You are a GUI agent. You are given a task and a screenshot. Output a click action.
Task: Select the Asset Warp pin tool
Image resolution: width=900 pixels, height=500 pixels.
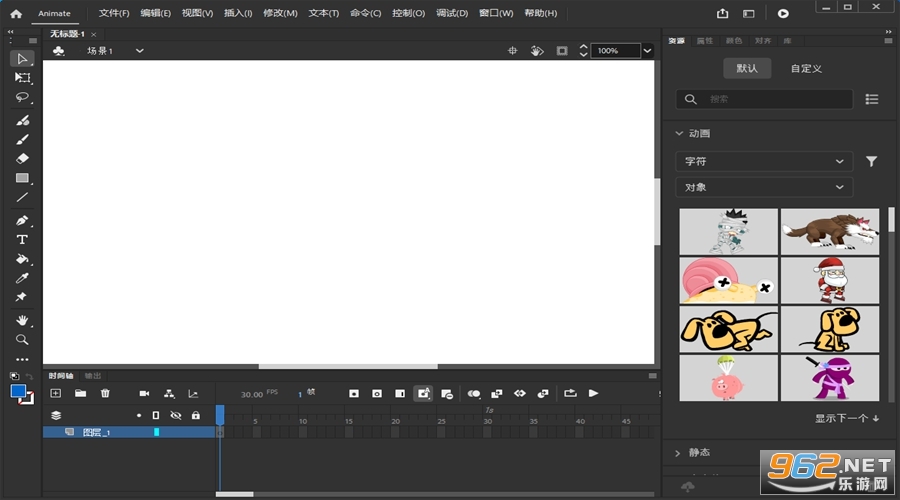pyautogui.click(x=21, y=297)
